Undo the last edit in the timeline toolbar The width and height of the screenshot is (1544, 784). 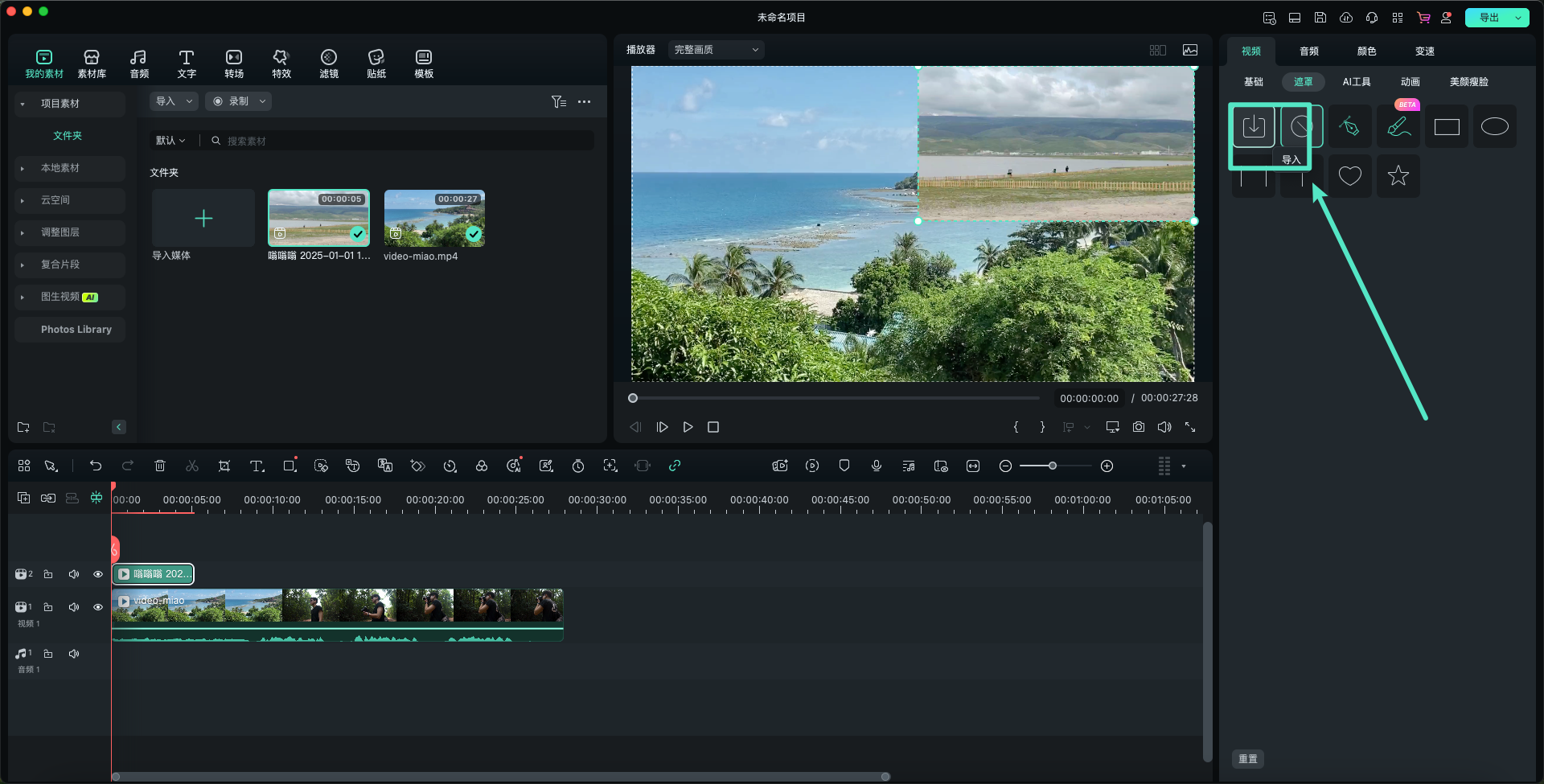tap(96, 466)
